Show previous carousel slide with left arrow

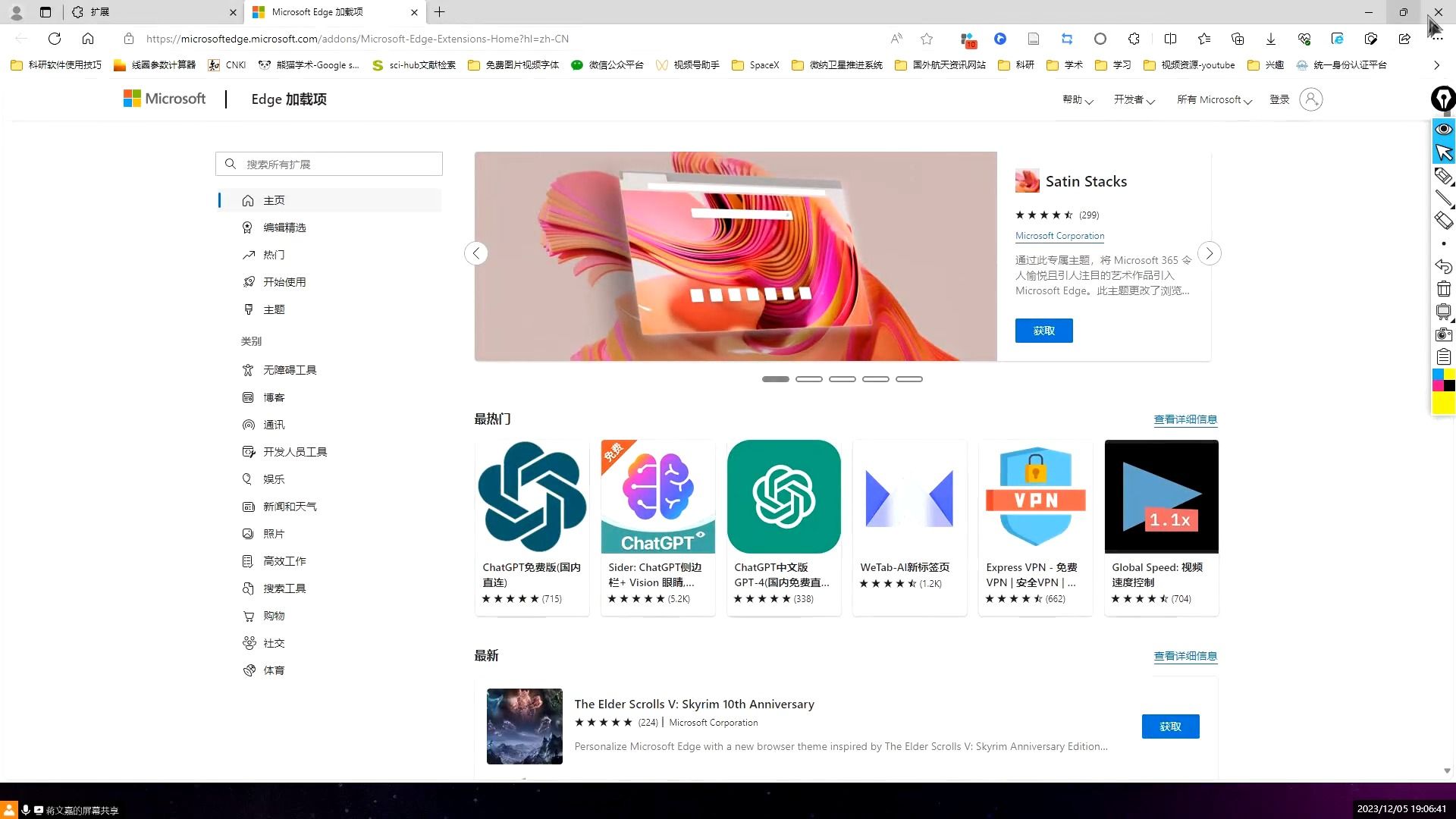[x=475, y=253]
